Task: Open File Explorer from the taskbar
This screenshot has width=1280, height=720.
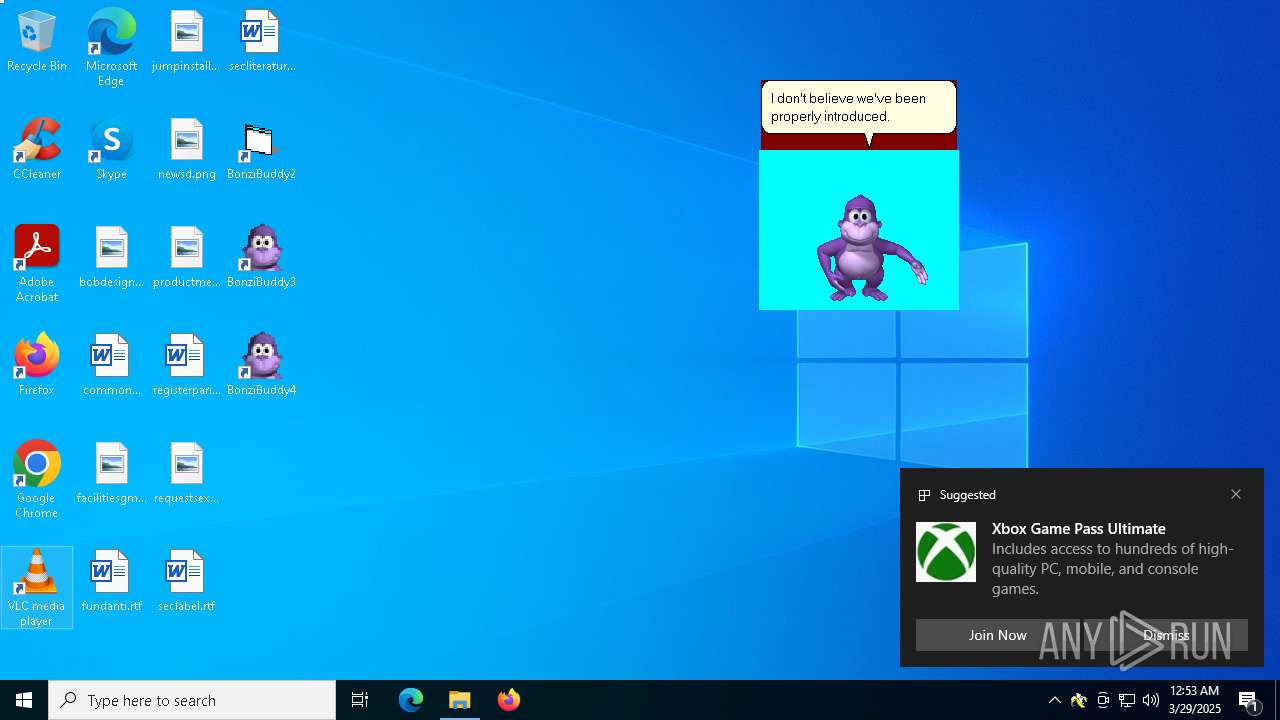Action: point(460,700)
